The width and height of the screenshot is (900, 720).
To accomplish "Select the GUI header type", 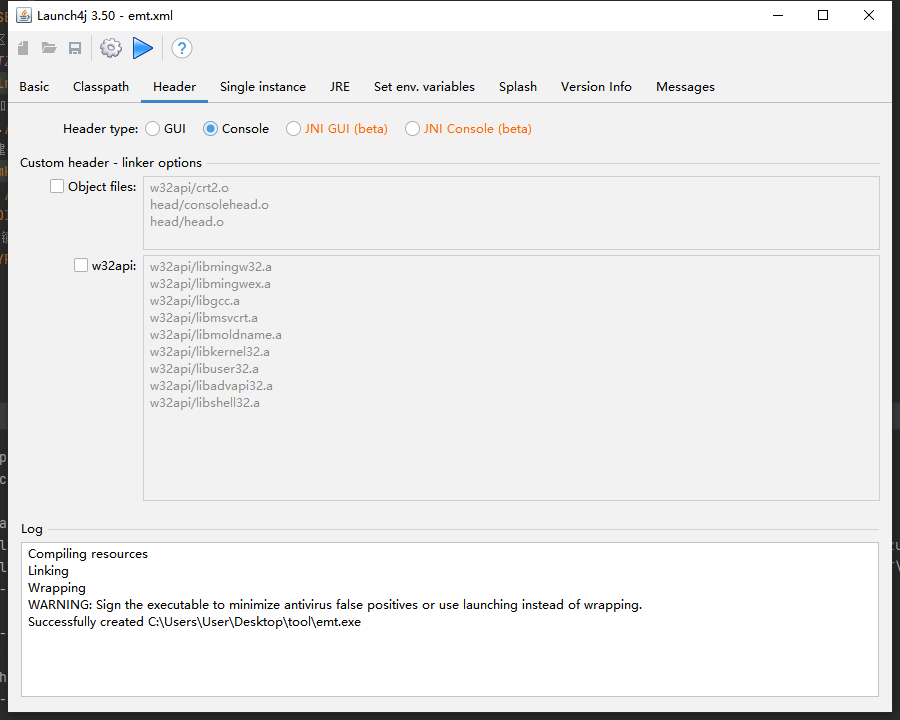I will (x=153, y=129).
